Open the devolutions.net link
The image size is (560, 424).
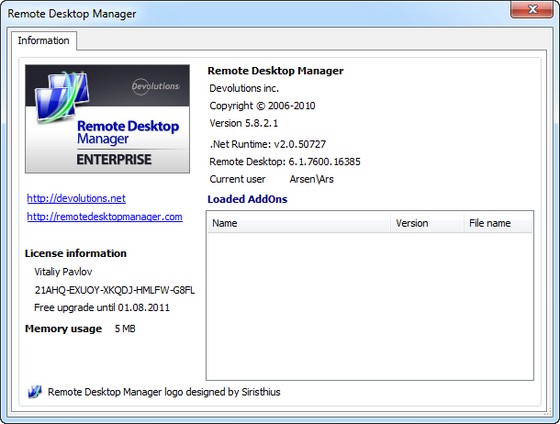76,198
